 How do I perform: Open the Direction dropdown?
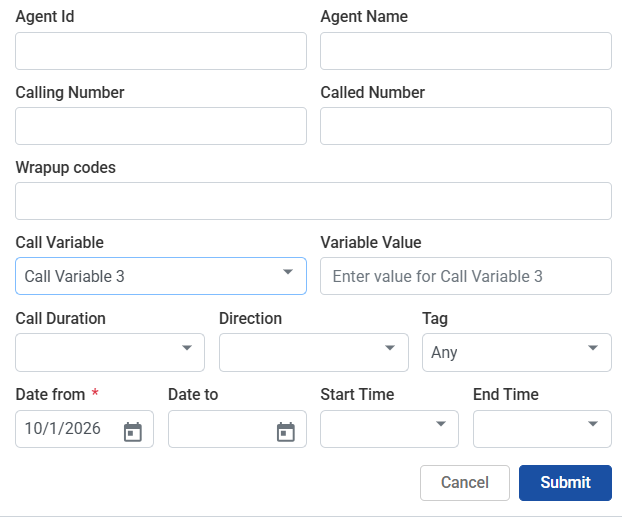[x=314, y=352]
